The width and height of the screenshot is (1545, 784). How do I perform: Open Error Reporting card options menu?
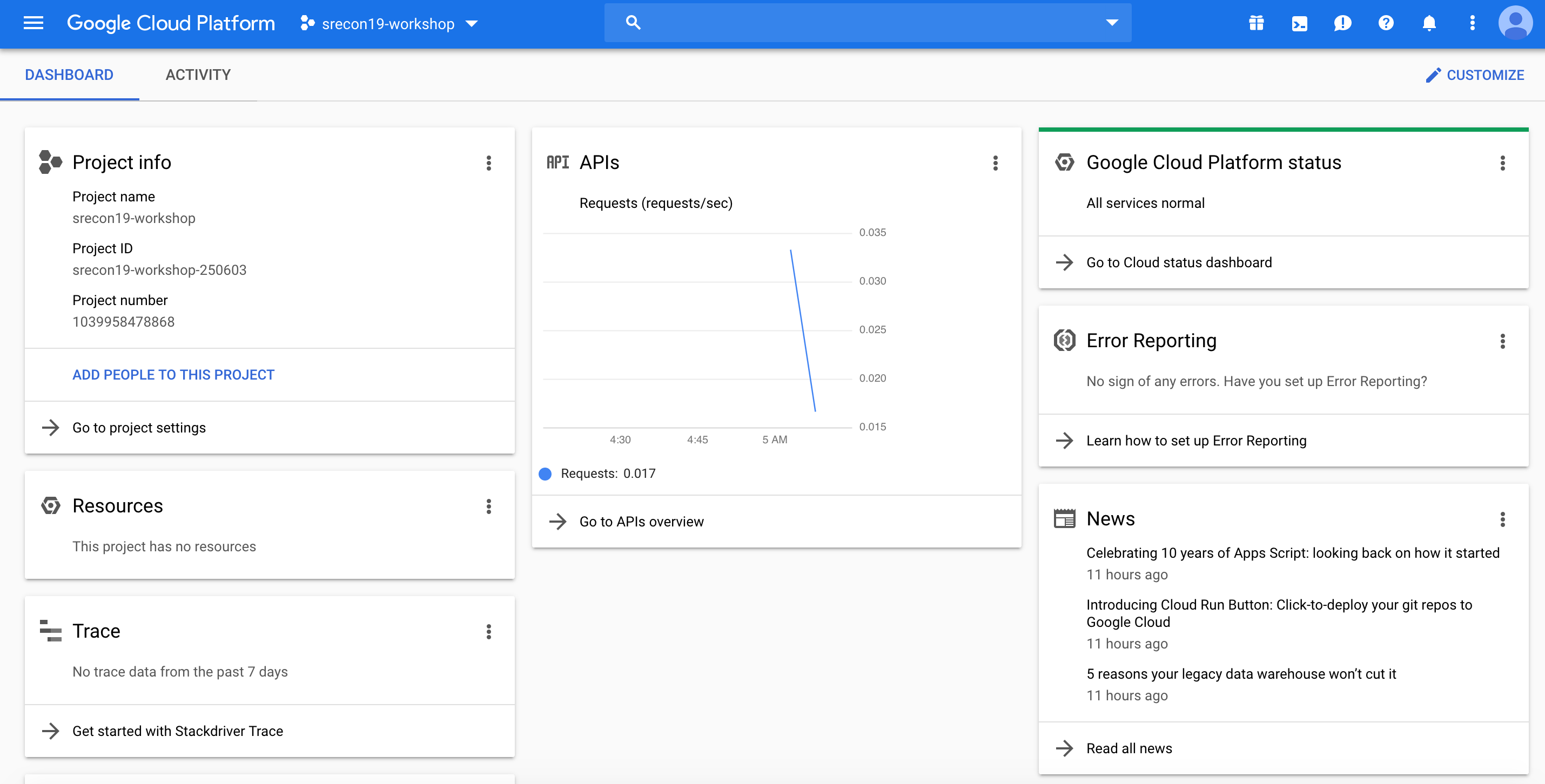pos(1502,341)
